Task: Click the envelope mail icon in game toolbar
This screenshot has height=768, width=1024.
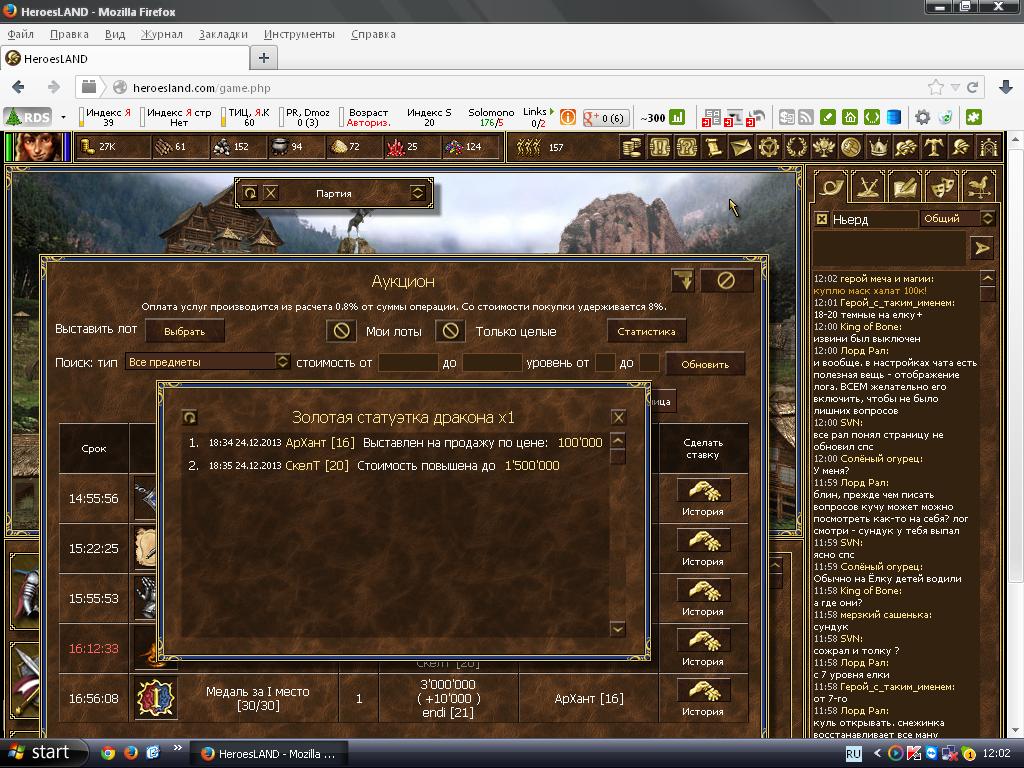Action: pyautogui.click(x=740, y=147)
